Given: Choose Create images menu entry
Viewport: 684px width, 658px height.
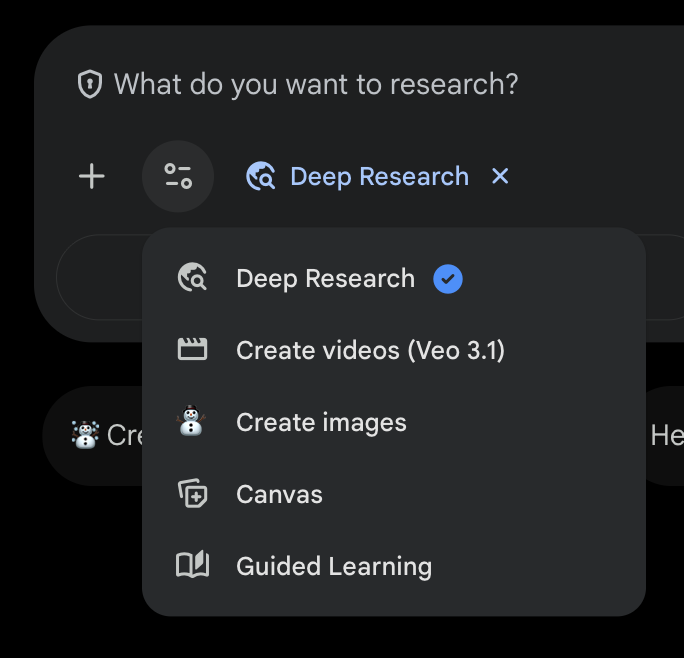Looking at the screenshot, I should pyautogui.click(x=393, y=422).
